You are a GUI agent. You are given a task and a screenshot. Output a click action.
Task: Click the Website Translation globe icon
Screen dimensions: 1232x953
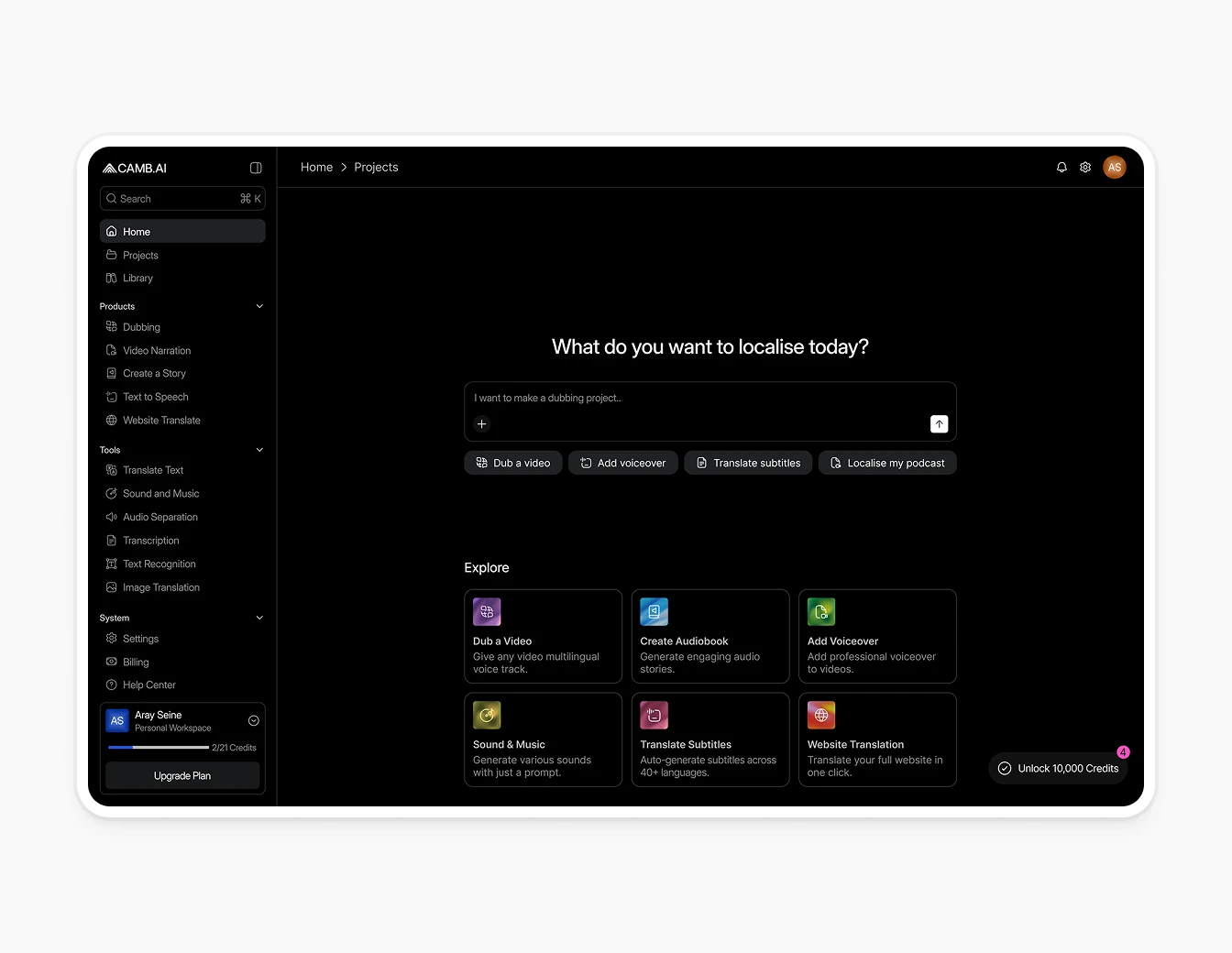(x=821, y=715)
